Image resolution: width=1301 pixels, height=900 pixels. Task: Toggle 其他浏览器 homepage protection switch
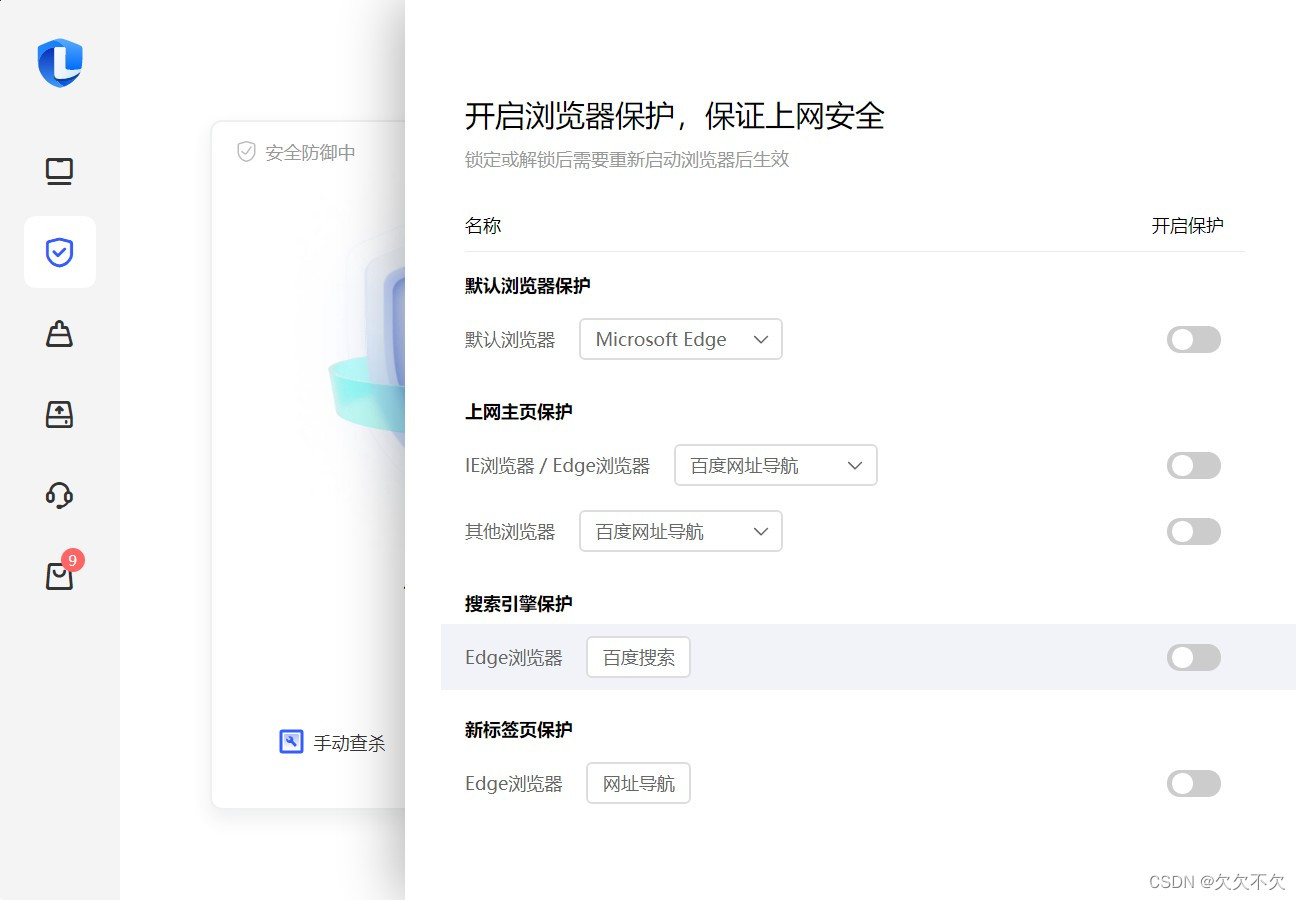[x=1194, y=531]
